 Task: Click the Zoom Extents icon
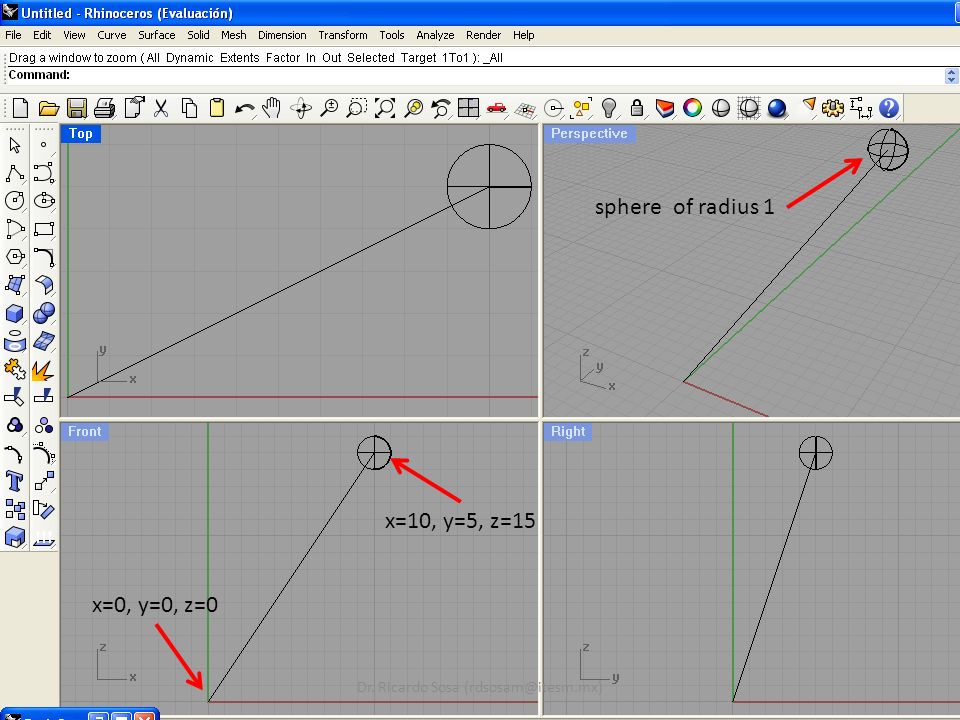(385, 108)
